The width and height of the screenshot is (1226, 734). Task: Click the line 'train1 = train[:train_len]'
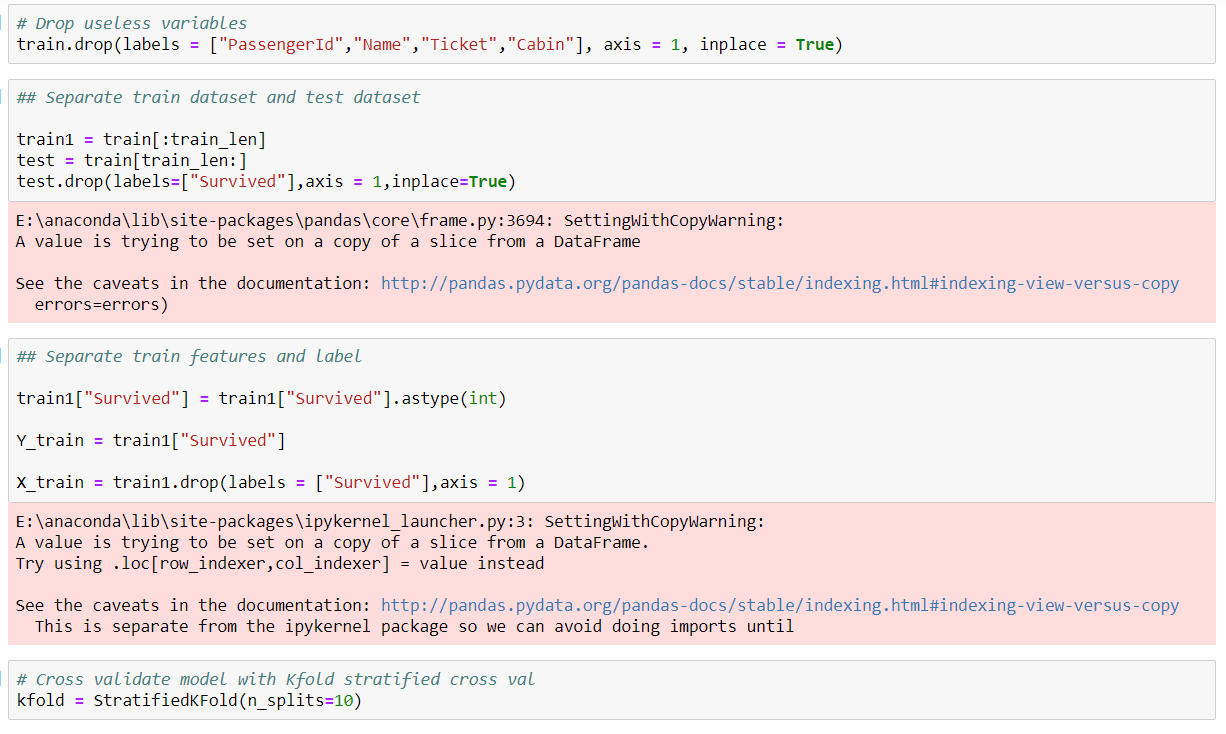tap(142, 139)
